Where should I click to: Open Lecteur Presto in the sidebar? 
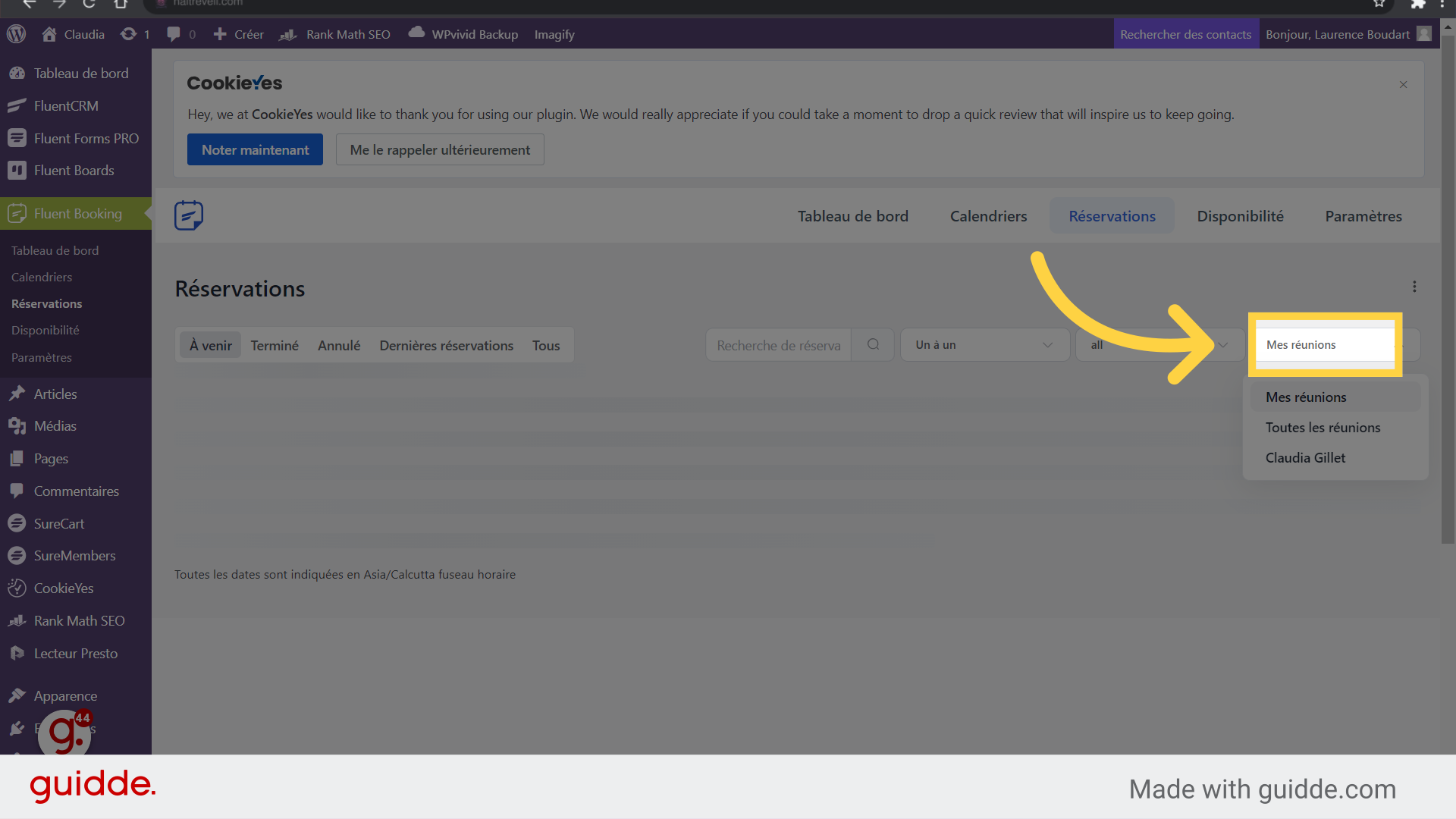pos(76,654)
